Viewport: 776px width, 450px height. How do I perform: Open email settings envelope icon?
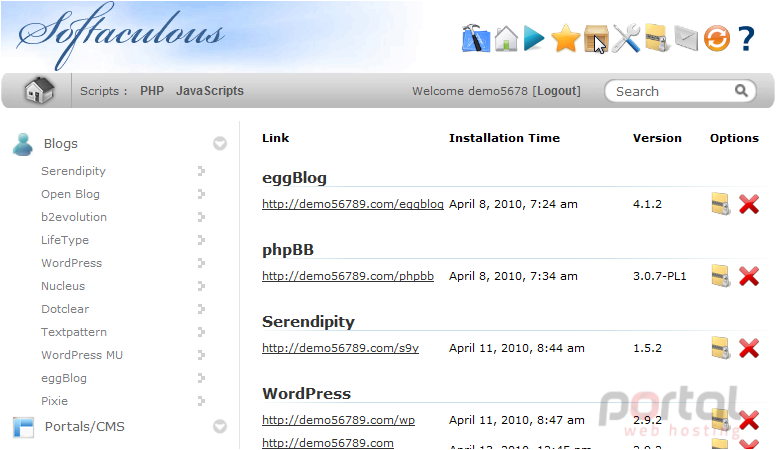[x=686, y=39]
